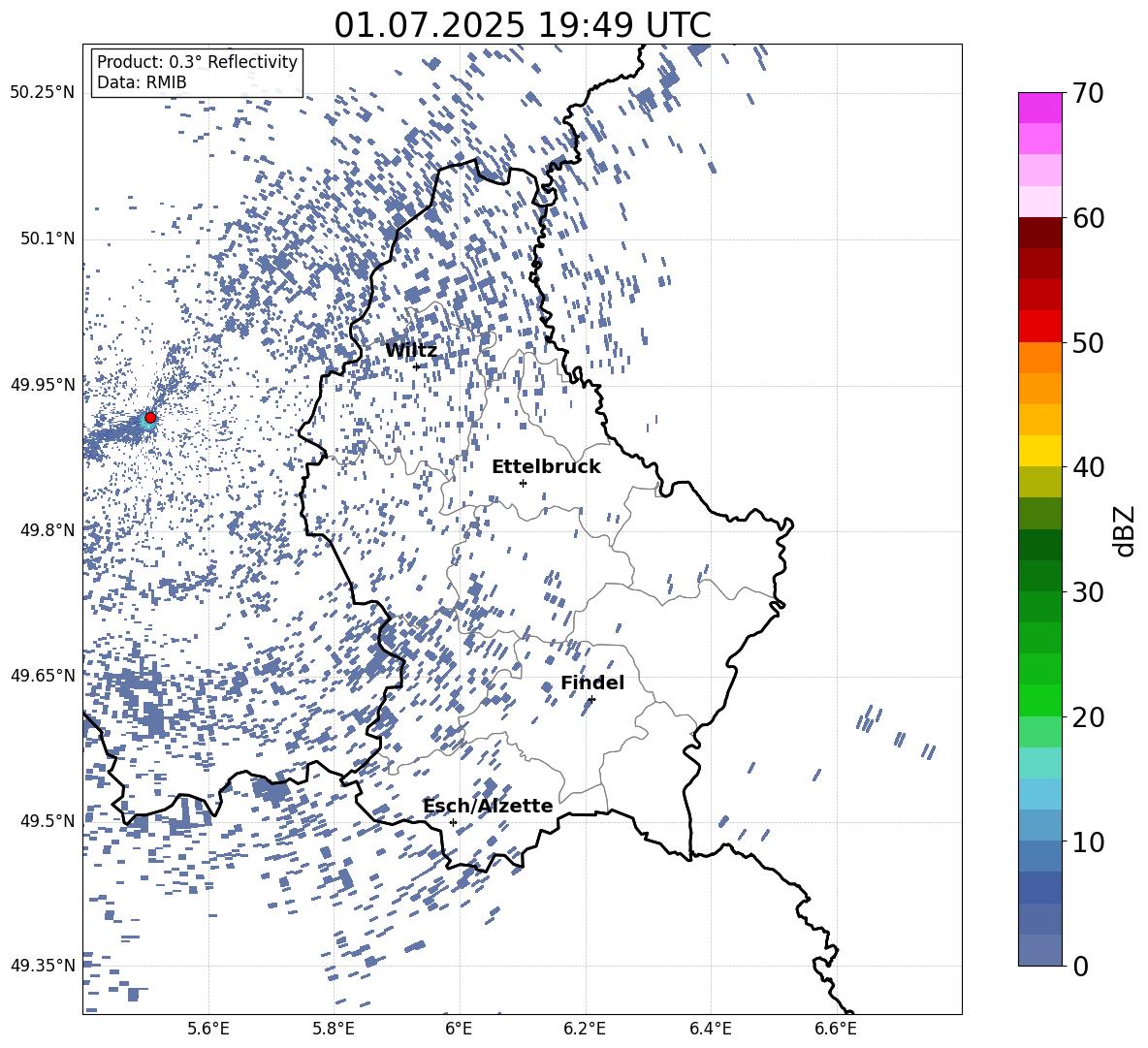
Task: Click the 49.65°N latitude label
Action: [x=43, y=675]
